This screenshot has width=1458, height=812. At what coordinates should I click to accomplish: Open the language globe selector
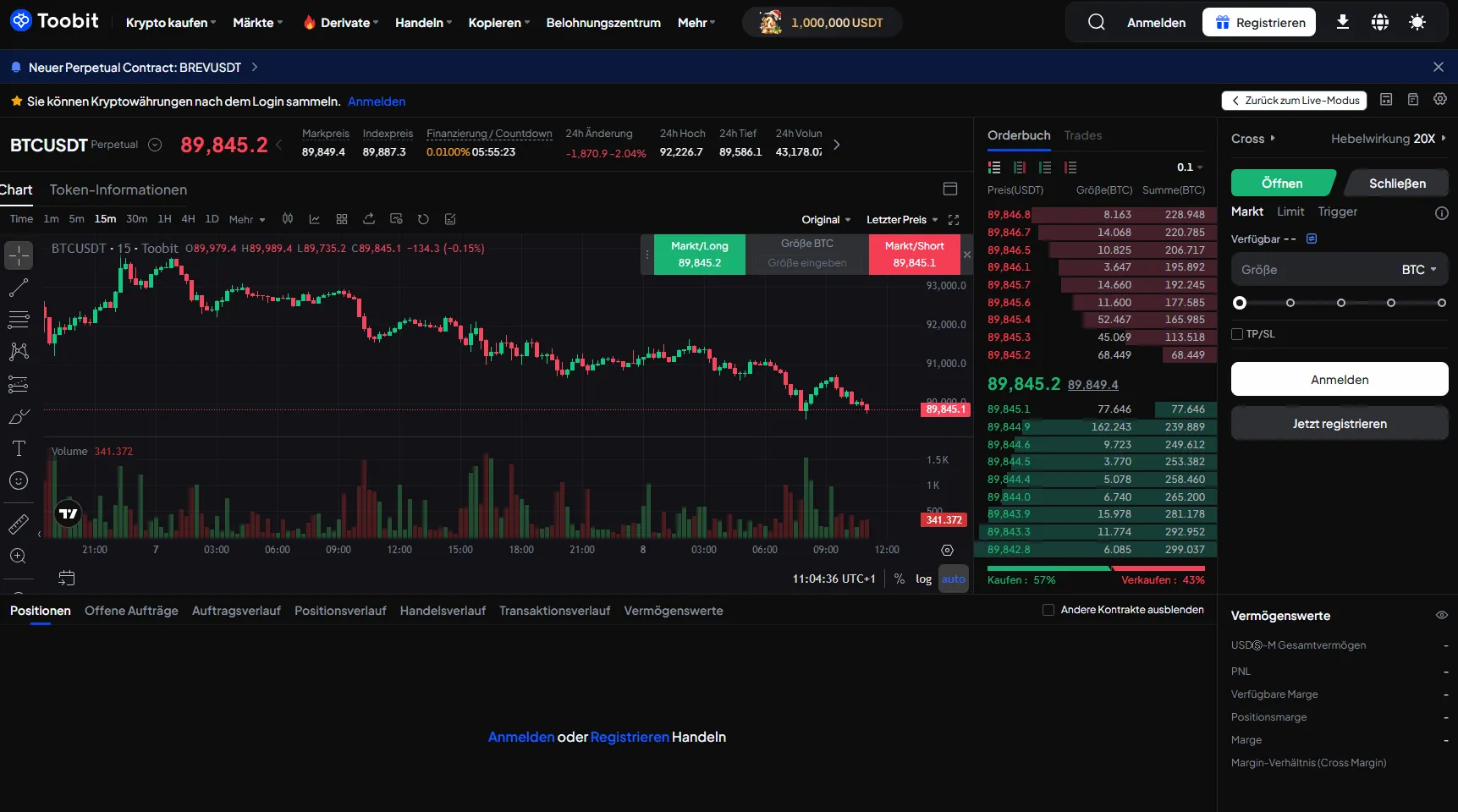(x=1380, y=22)
